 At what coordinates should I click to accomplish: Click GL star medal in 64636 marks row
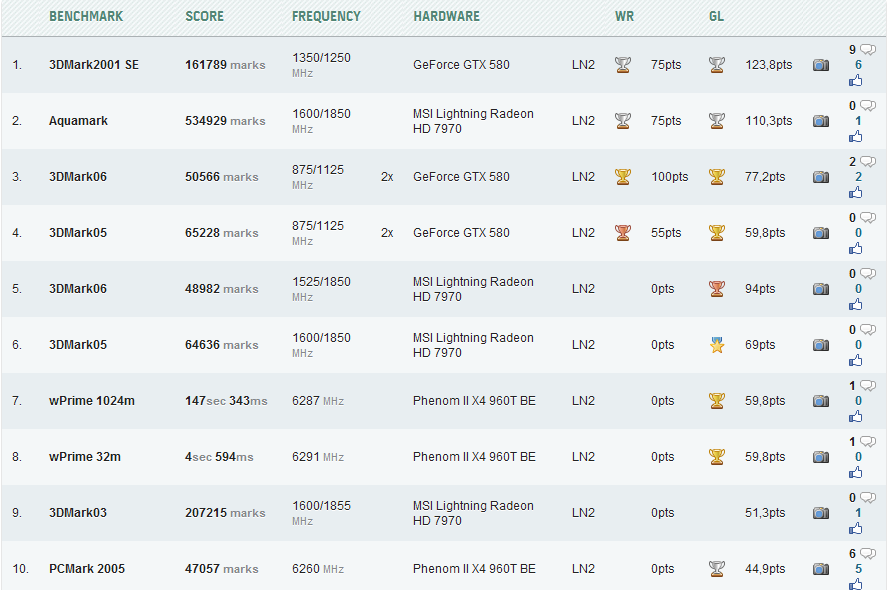(x=717, y=345)
